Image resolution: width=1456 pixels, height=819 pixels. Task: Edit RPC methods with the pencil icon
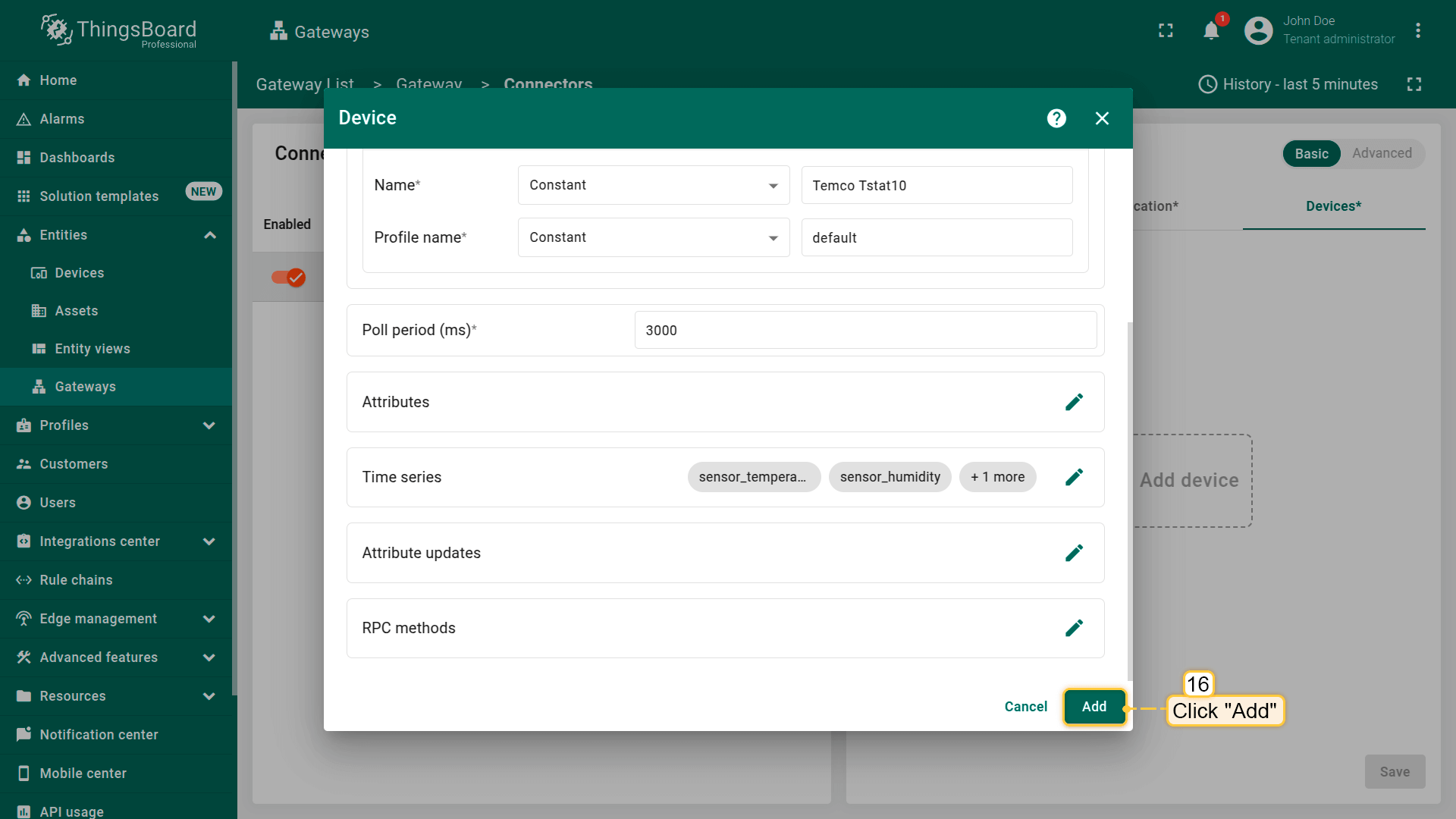(x=1074, y=628)
